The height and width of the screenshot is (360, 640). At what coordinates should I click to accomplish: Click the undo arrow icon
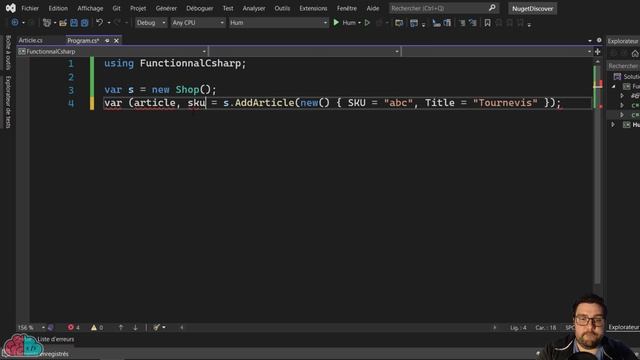coord(99,22)
